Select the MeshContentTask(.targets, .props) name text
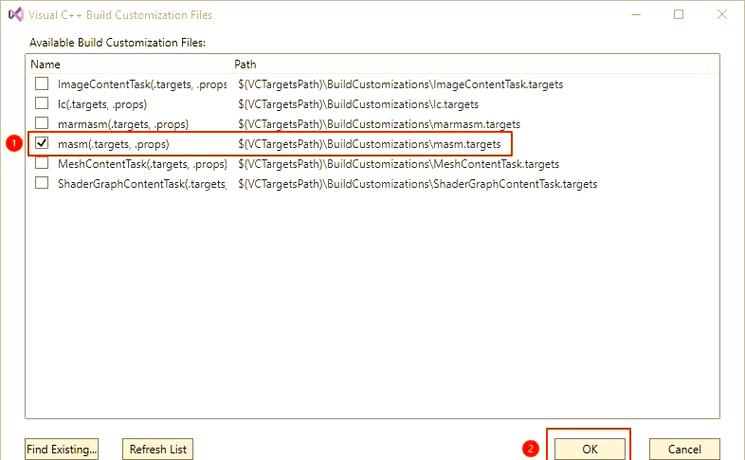 (x=143, y=164)
